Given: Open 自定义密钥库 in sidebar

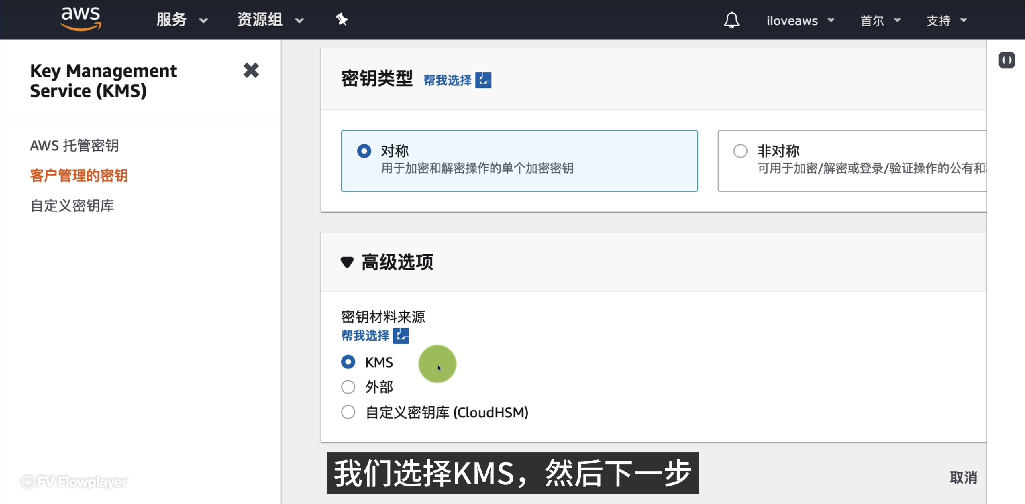Looking at the screenshot, I should click(x=72, y=205).
